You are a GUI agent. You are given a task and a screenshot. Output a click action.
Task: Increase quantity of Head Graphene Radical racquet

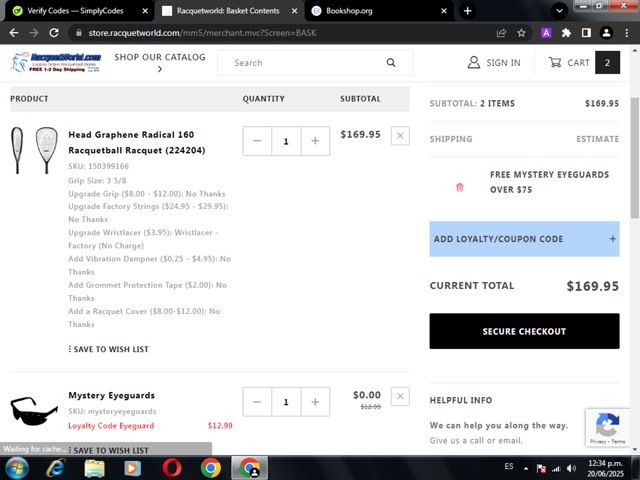(x=315, y=141)
